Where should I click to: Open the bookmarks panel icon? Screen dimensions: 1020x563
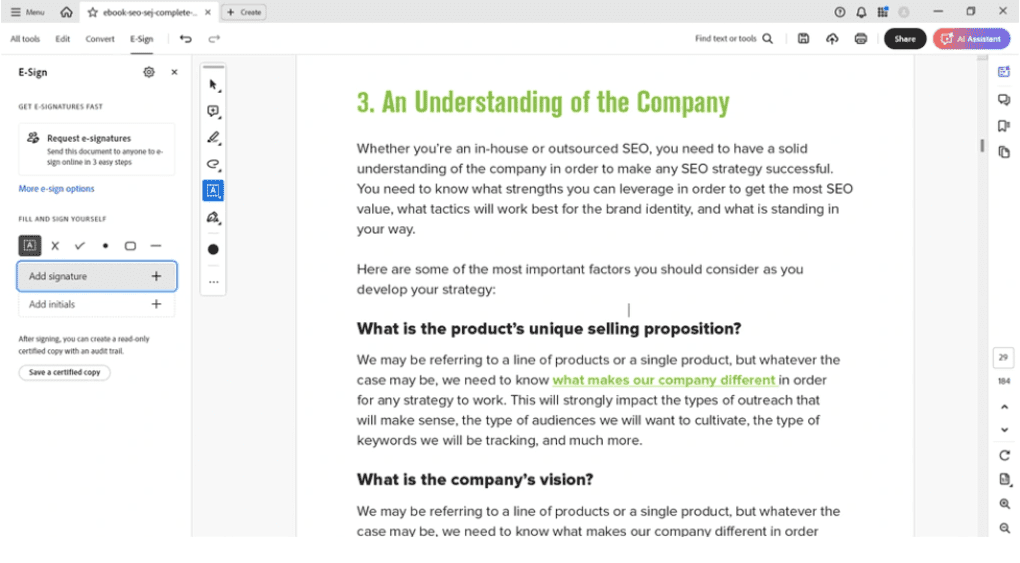(1004, 126)
